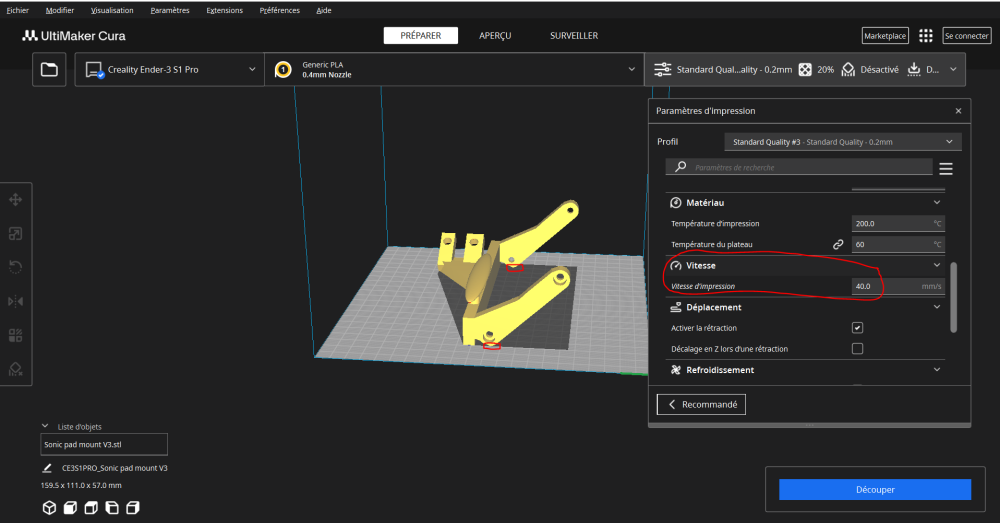Screen dimensions: 1000x523
Task: Collapse the Vitesse settings section
Action: 936,265
